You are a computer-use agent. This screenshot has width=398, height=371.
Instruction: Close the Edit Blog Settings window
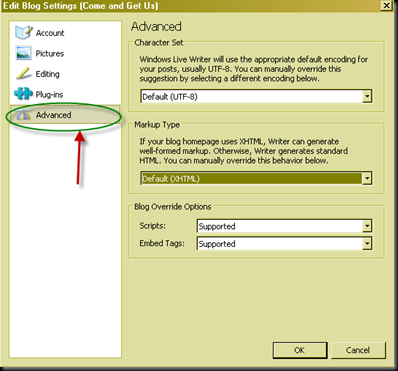pos(386,5)
